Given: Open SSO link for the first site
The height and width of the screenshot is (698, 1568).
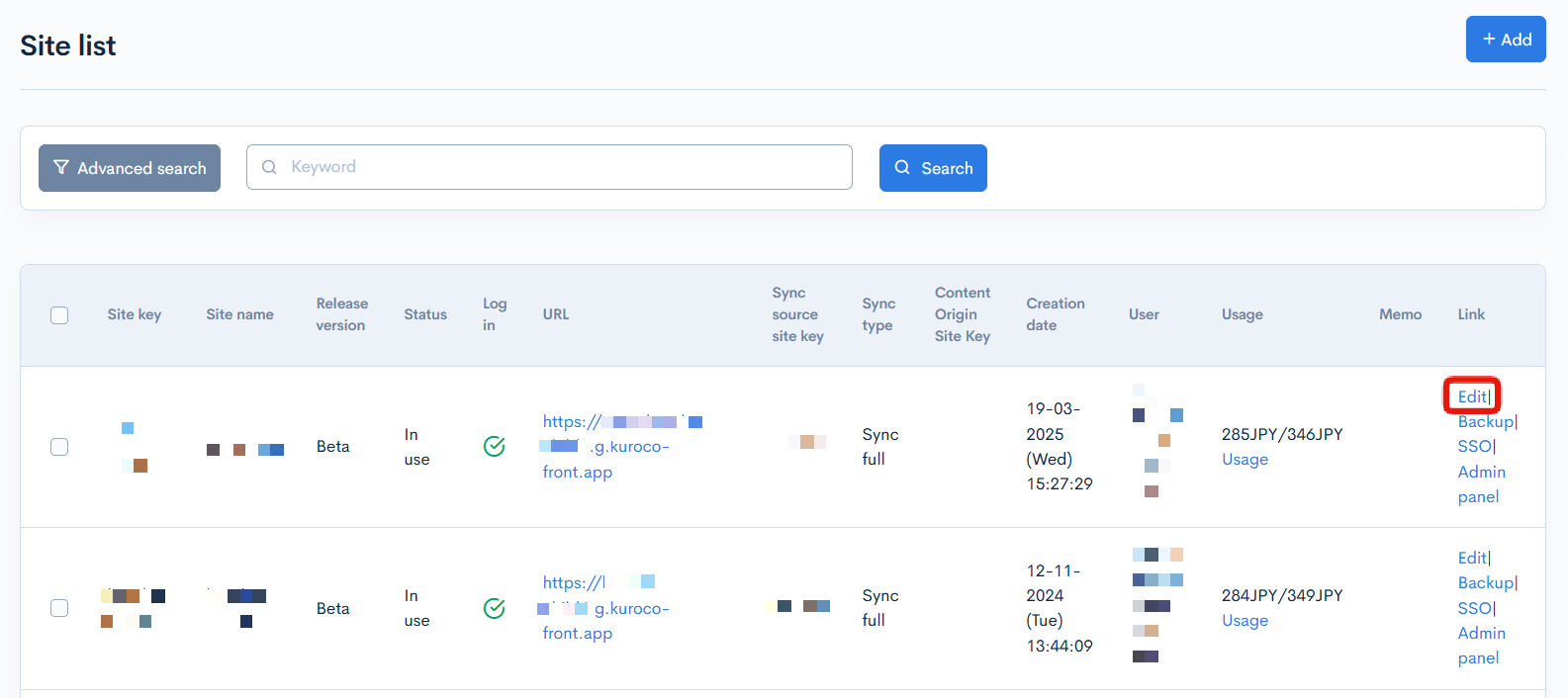Looking at the screenshot, I should [x=1474, y=447].
